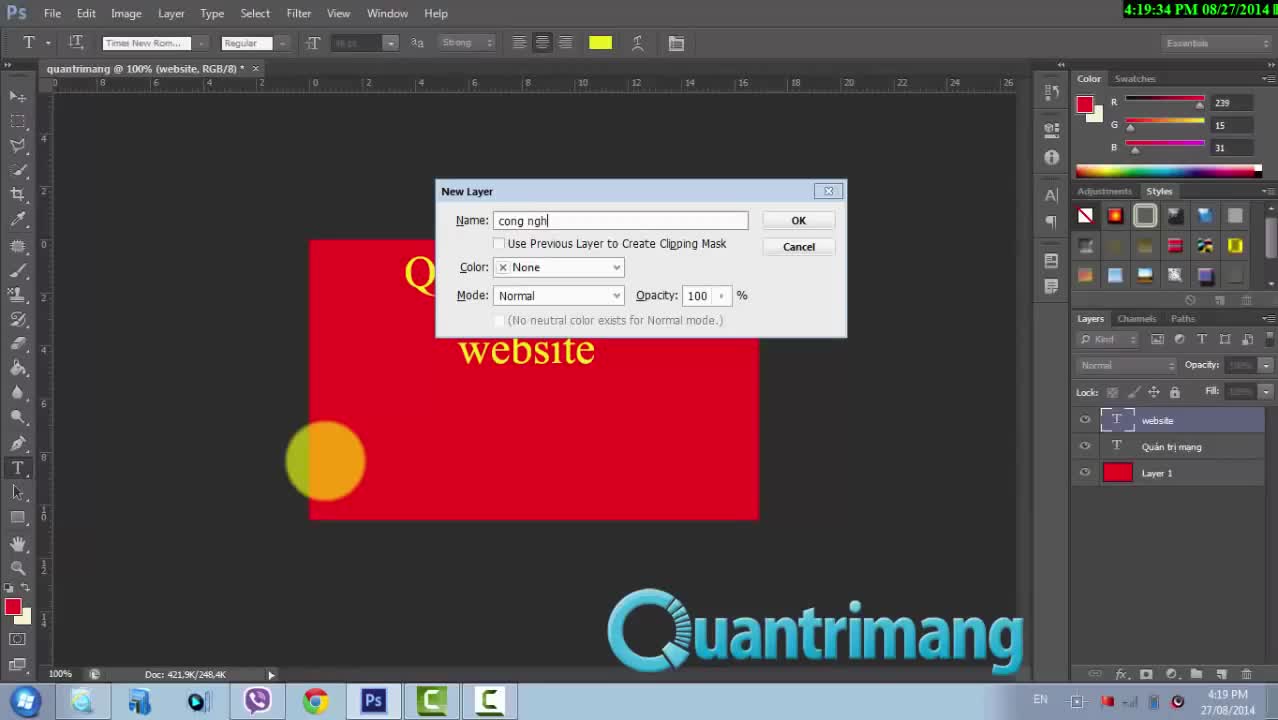Click Cancel in the New Layer dialog
Screen dimensions: 1278x720
pos(798,247)
